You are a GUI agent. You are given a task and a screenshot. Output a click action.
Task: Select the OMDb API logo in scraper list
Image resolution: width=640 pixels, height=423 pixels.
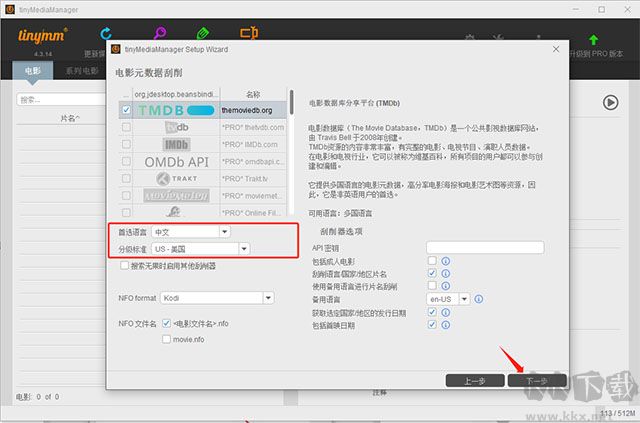pos(176,162)
